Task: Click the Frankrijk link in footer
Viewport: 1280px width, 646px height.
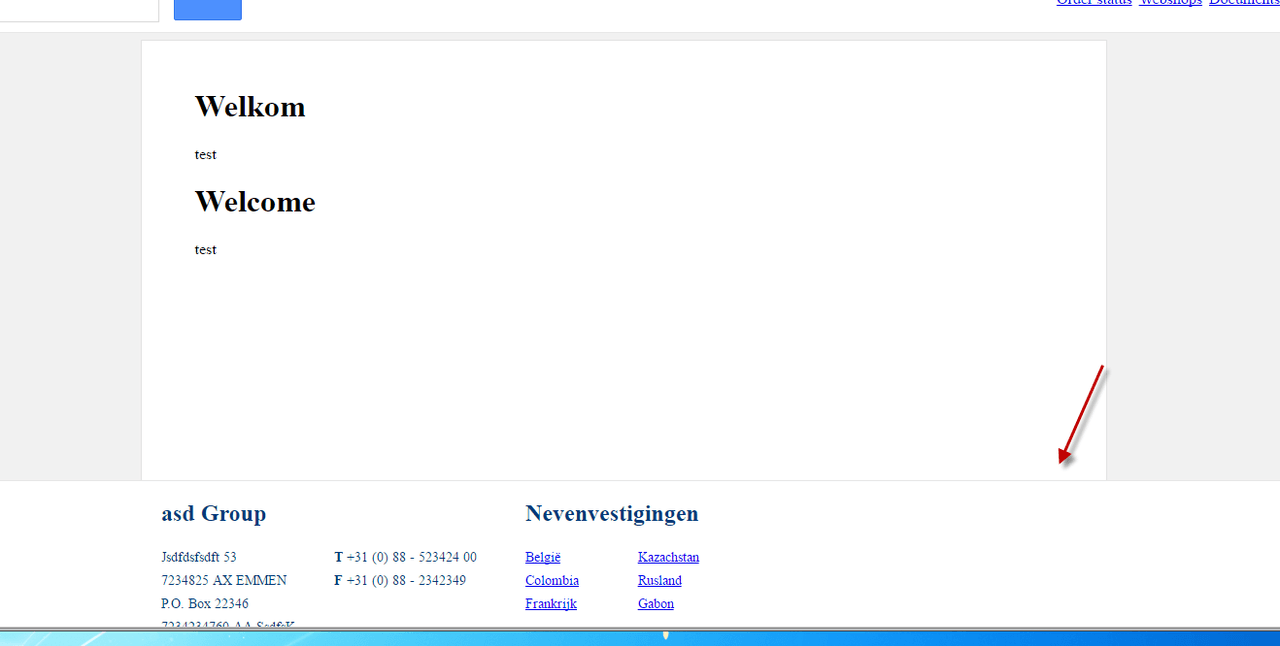Action: tap(551, 603)
